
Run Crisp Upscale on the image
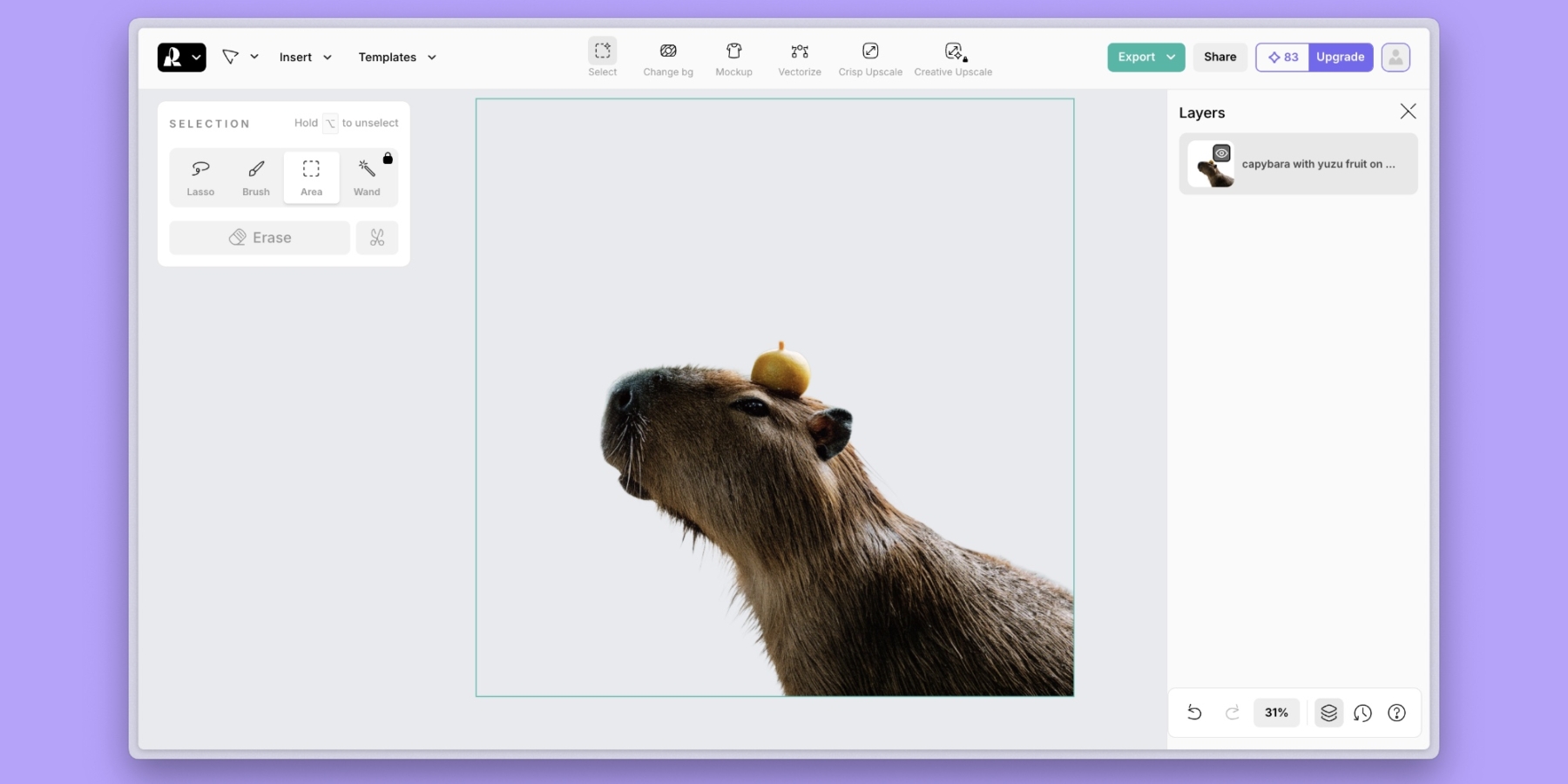tap(869, 58)
